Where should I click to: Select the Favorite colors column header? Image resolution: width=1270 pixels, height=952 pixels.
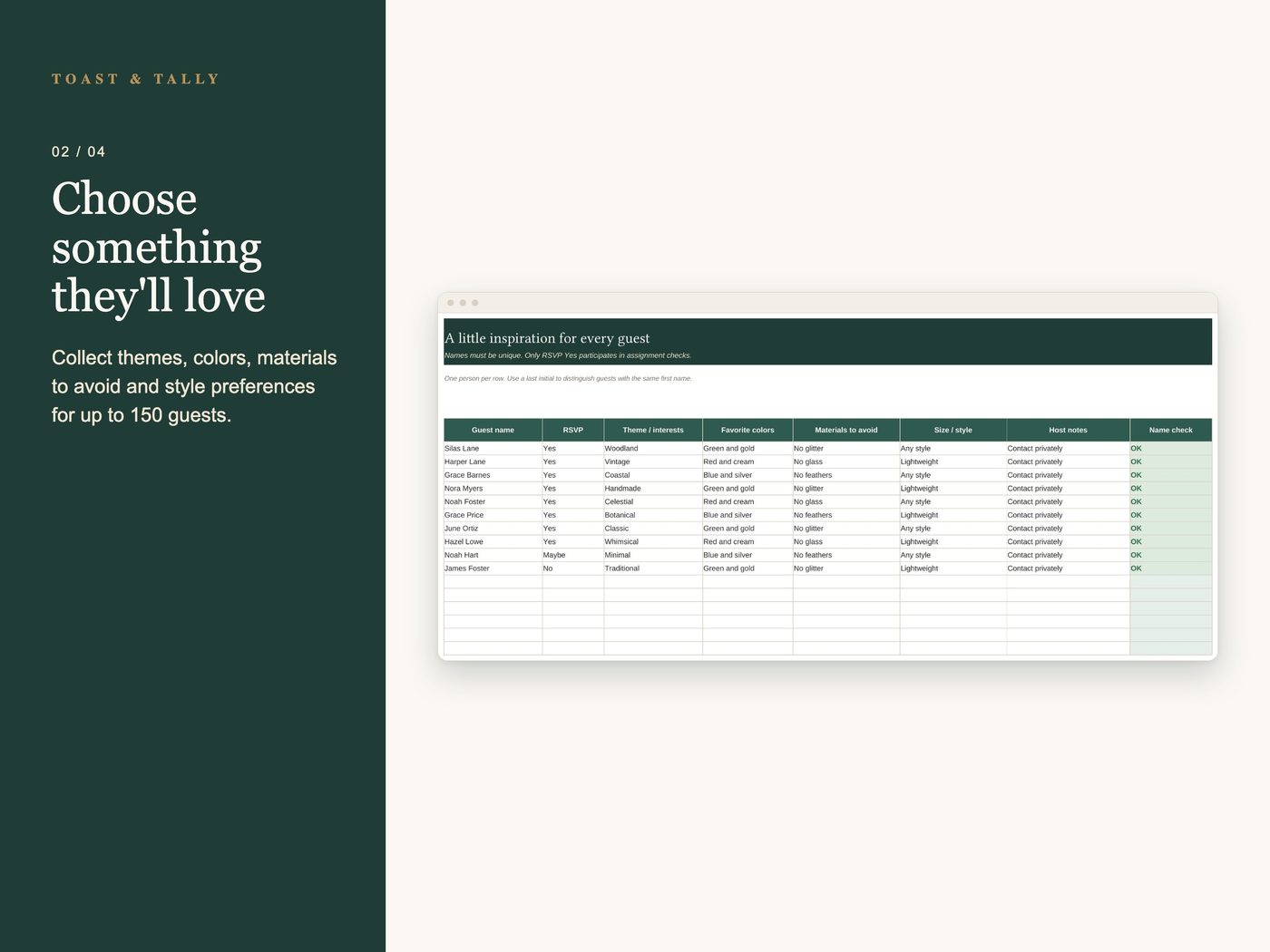click(x=747, y=430)
